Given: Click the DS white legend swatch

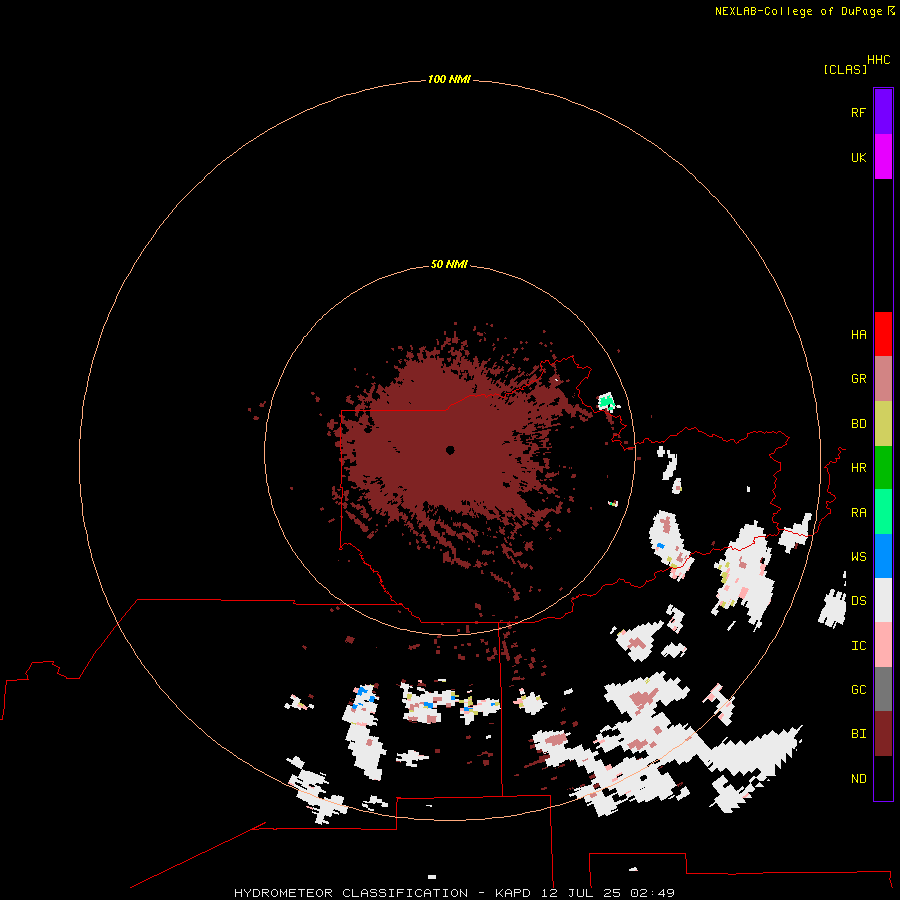Looking at the screenshot, I should pos(883,600).
